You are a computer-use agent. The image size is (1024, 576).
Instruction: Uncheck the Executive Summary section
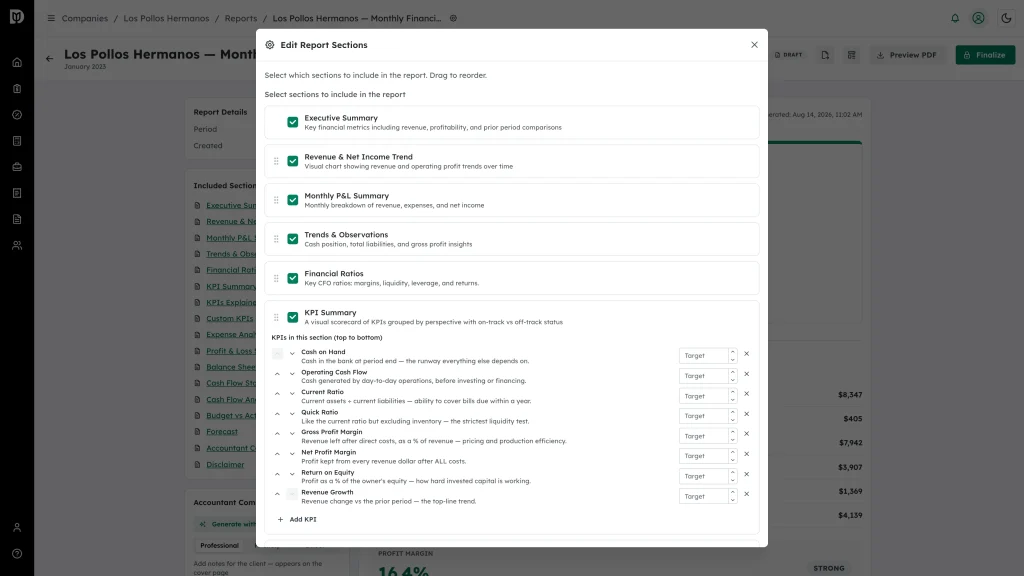tap(293, 122)
